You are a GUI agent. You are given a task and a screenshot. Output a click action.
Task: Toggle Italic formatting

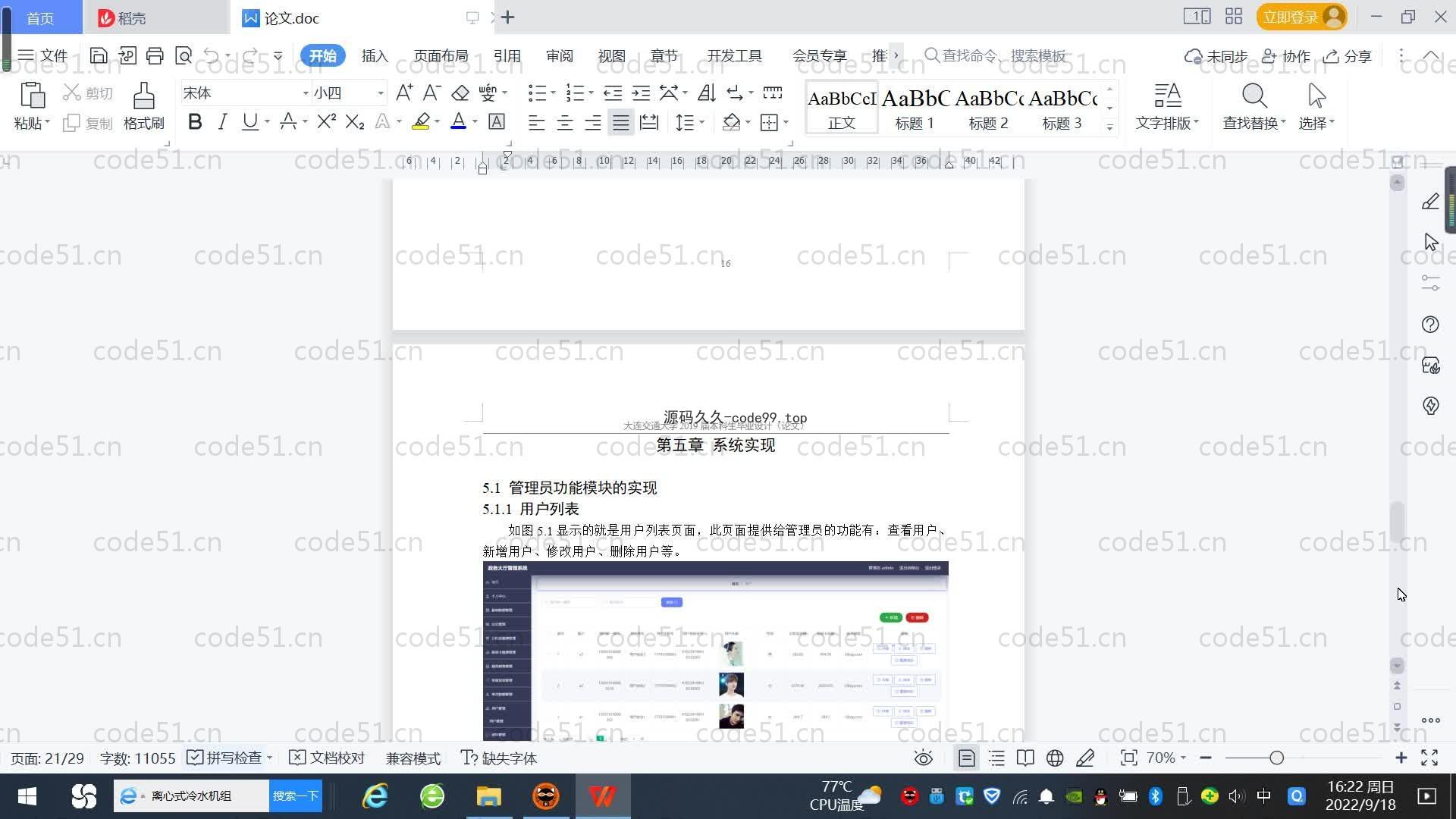click(222, 121)
